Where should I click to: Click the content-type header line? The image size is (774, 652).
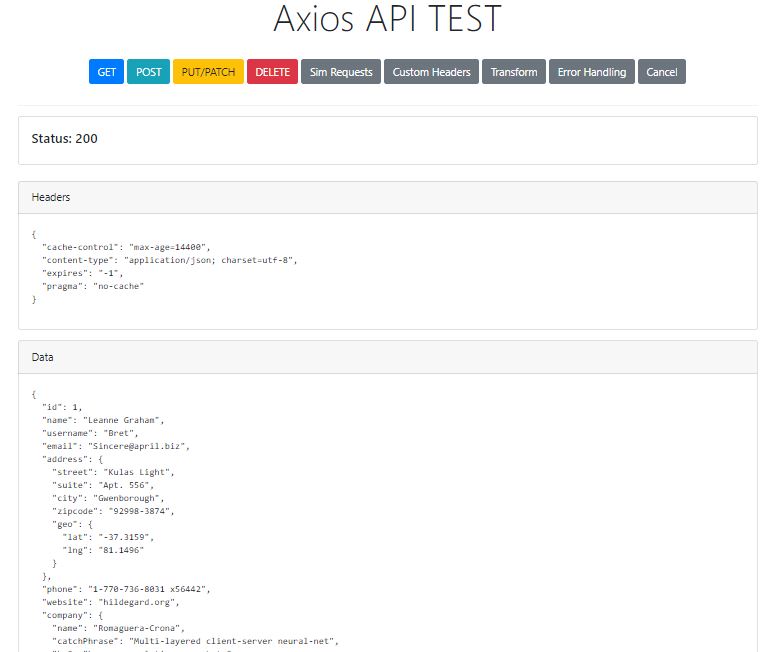tap(170, 260)
